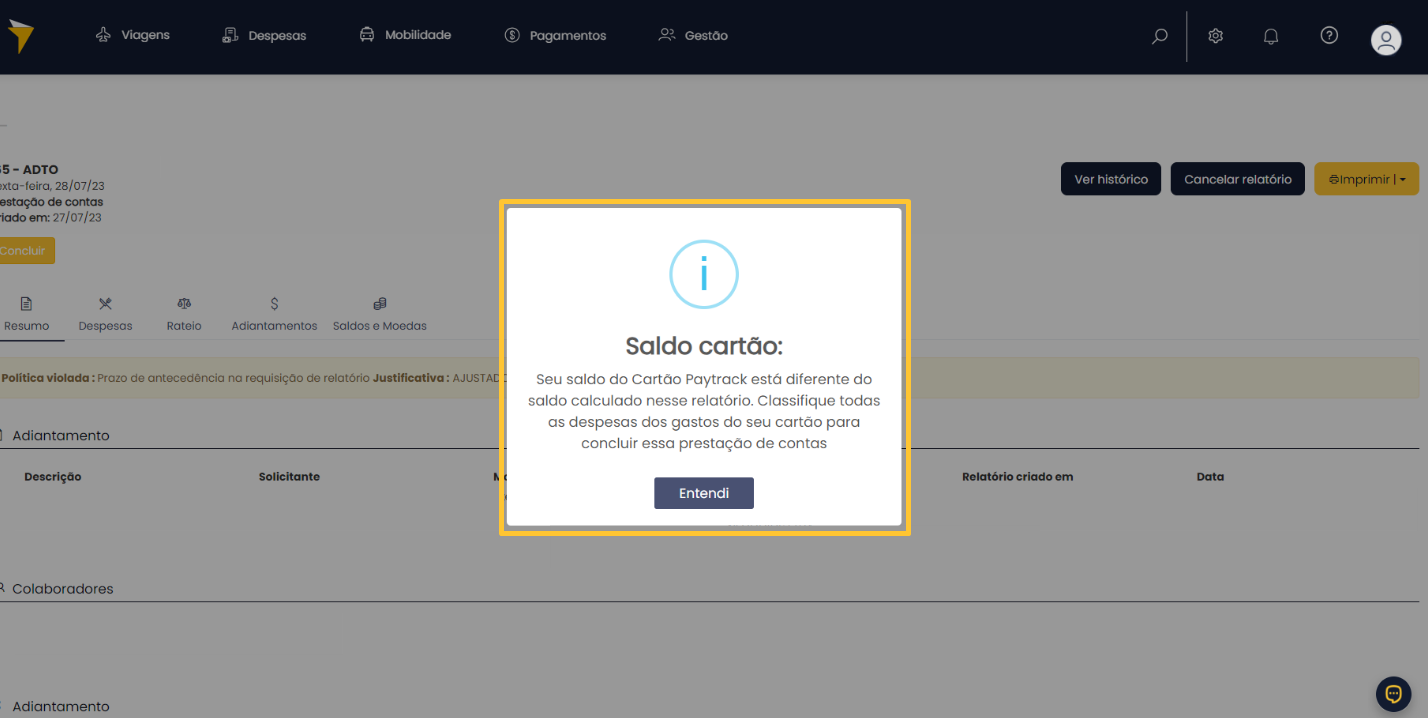Open help question mark icon
The width and height of the screenshot is (1428, 718).
pyautogui.click(x=1329, y=36)
